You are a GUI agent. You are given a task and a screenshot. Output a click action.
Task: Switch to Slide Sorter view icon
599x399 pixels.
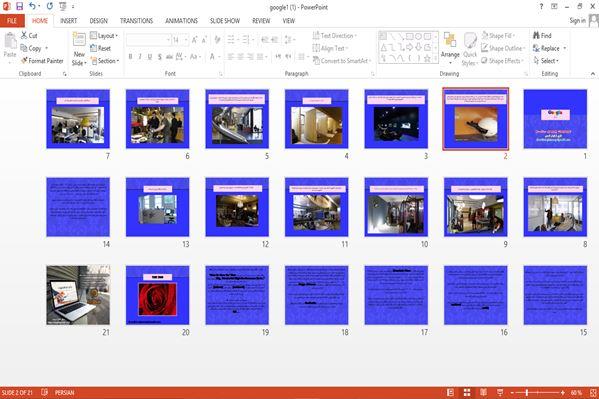click(x=467, y=393)
